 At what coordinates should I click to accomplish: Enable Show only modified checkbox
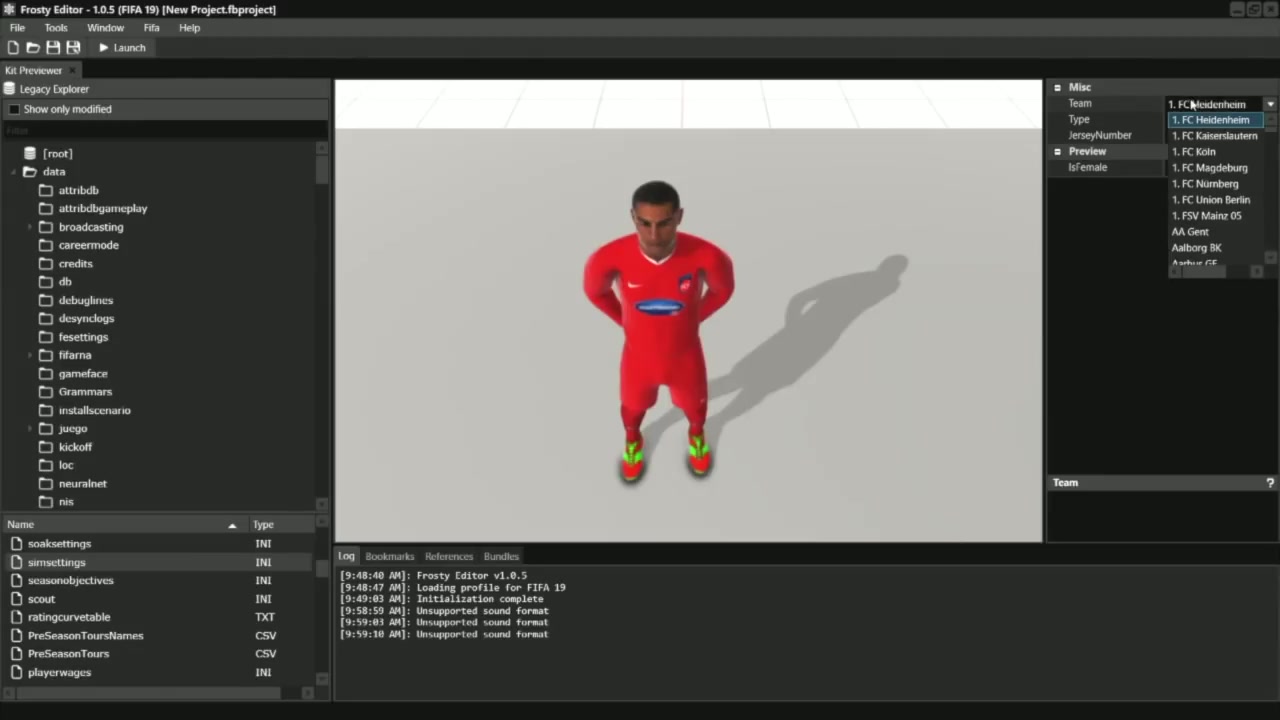pos(14,109)
